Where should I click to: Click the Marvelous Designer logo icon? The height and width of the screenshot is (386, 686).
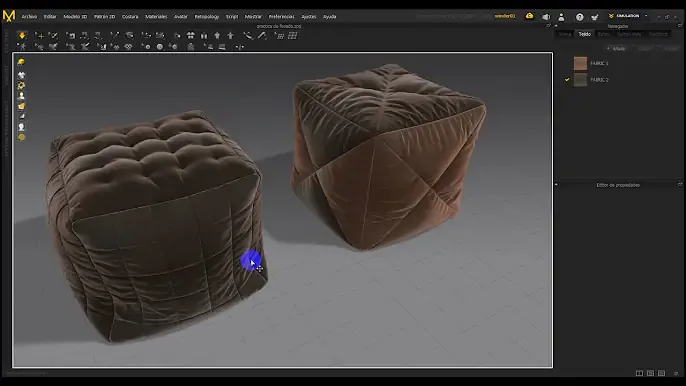coord(9,16)
